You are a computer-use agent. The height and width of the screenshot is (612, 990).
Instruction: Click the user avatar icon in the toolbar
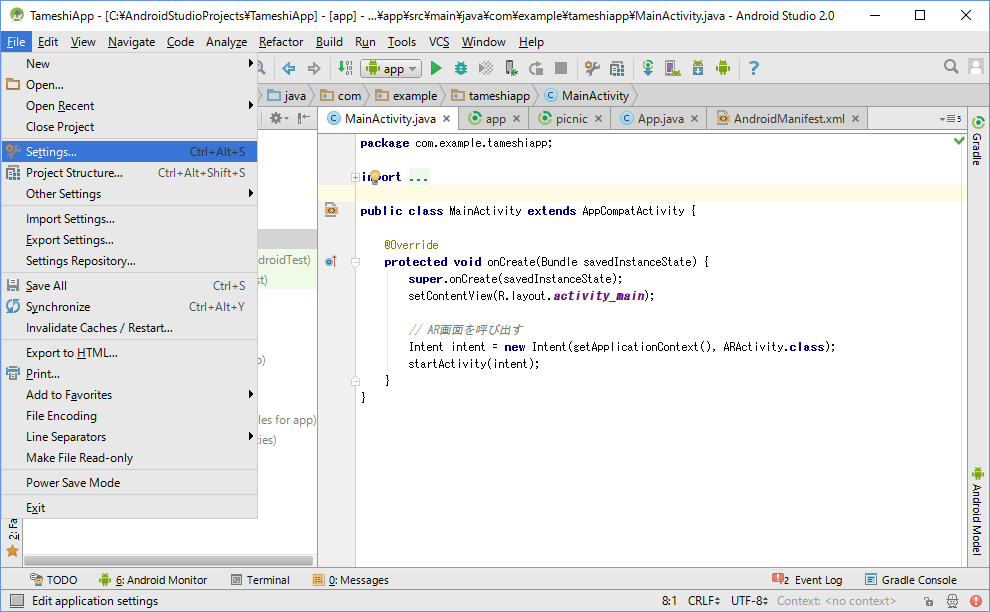click(976, 66)
